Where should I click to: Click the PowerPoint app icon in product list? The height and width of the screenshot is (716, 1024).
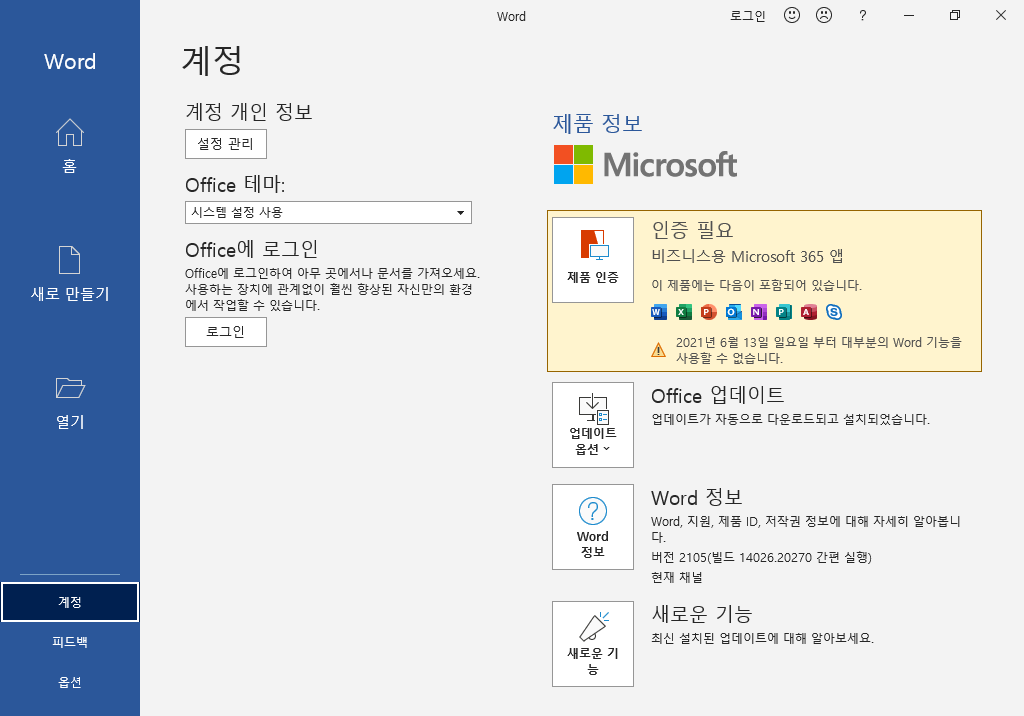click(x=709, y=312)
